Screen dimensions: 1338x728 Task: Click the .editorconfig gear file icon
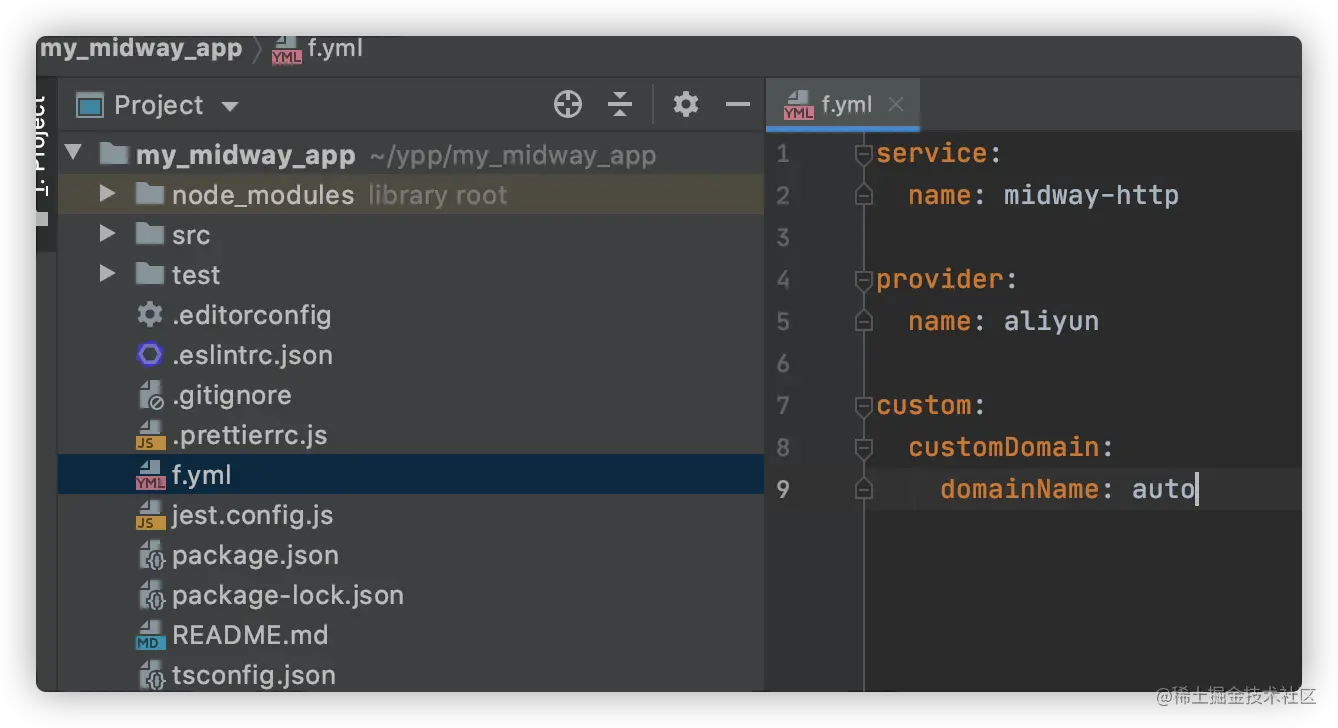(150, 315)
